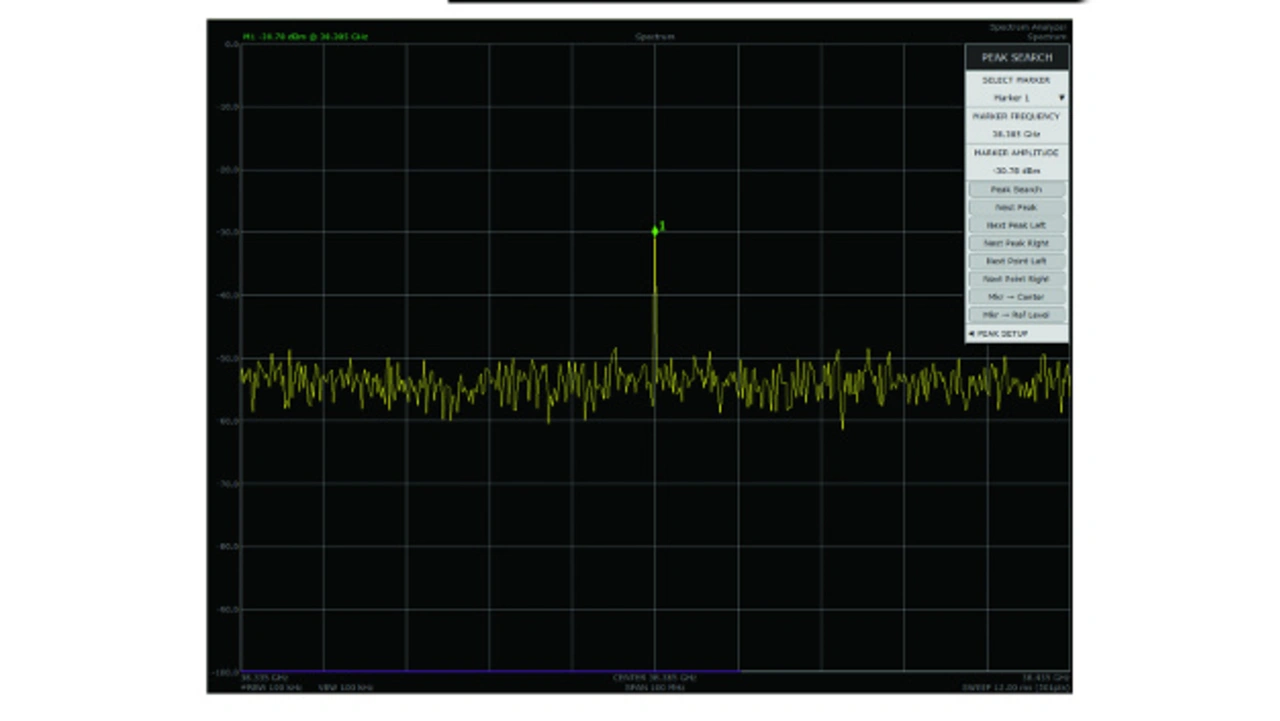
Task: Jump to the Next Peak
Action: point(1016,207)
